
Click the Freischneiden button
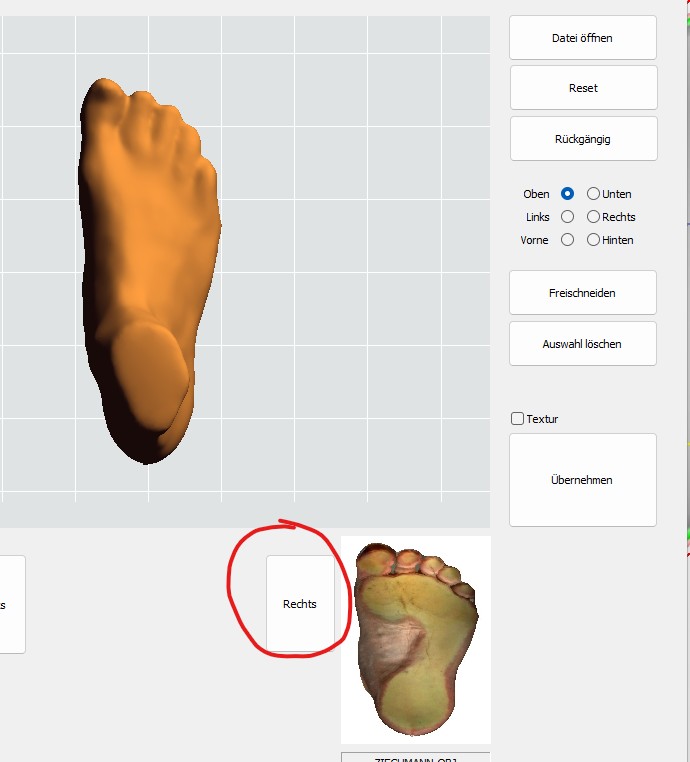click(583, 293)
